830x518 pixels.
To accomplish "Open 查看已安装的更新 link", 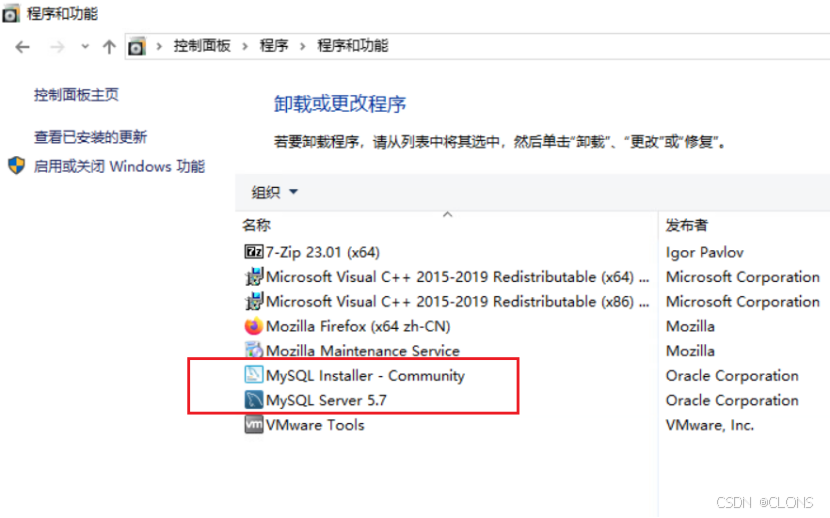I will [x=91, y=137].
